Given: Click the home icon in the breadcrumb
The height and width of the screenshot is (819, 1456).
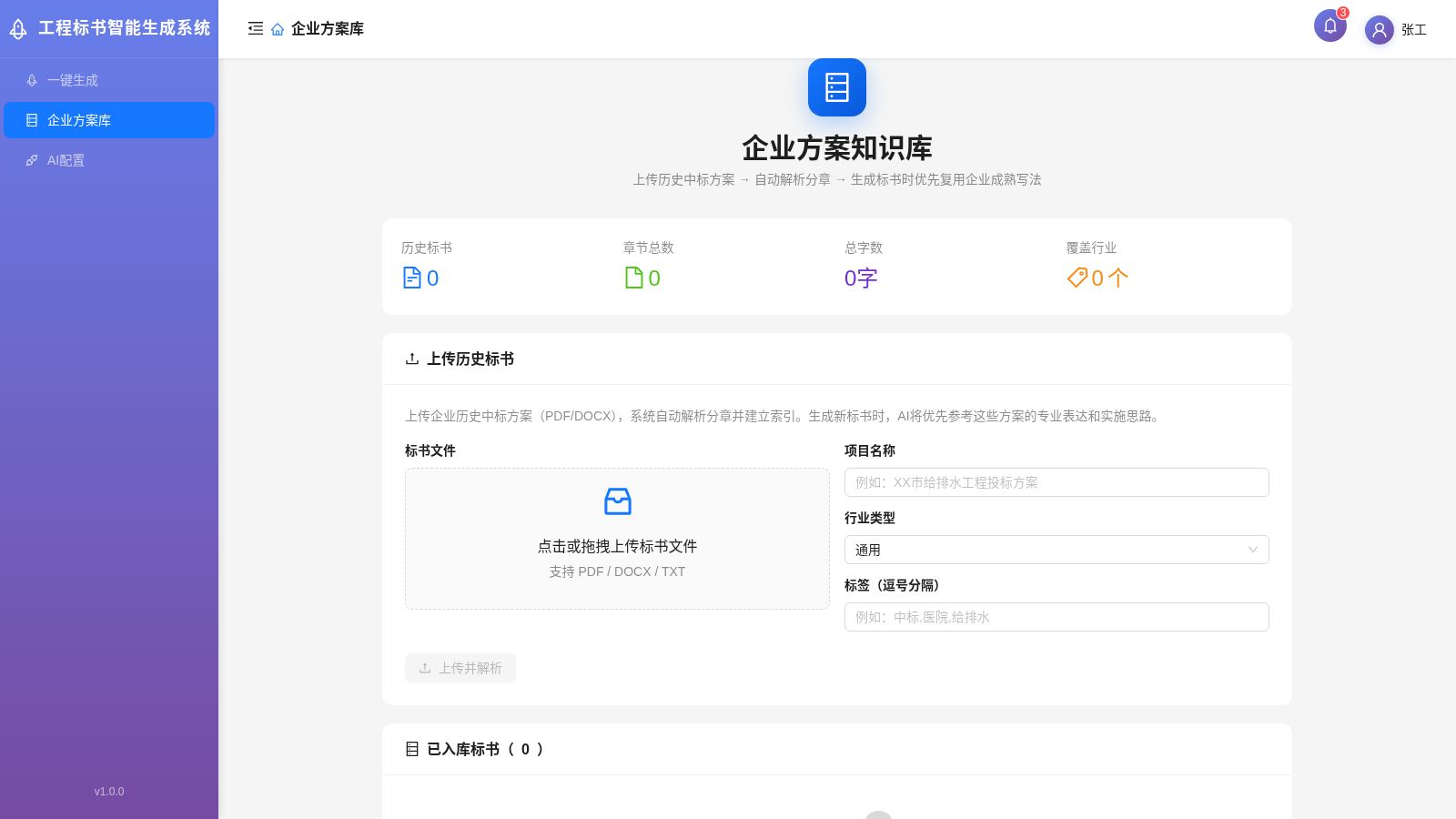Looking at the screenshot, I should point(278,29).
